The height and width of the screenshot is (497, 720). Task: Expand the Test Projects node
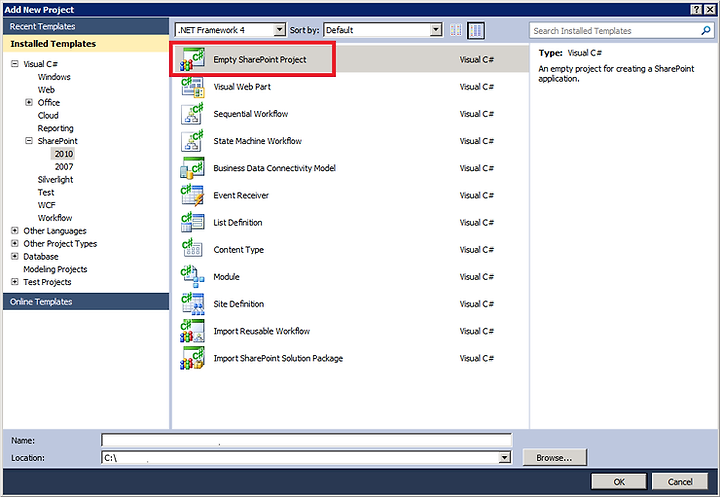(15, 282)
